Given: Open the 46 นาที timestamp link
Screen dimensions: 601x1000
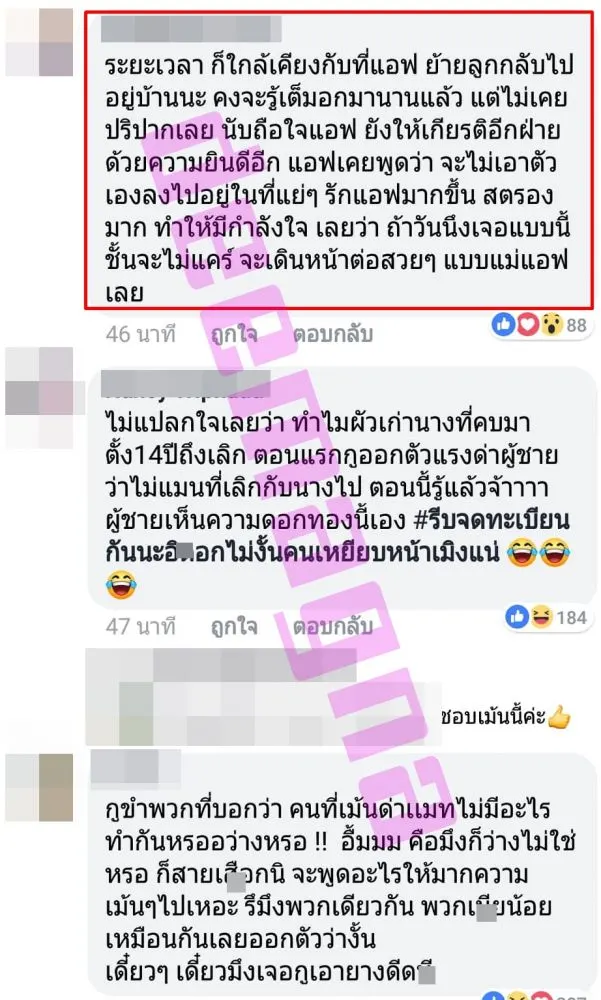Looking at the screenshot, I should pos(140,334).
